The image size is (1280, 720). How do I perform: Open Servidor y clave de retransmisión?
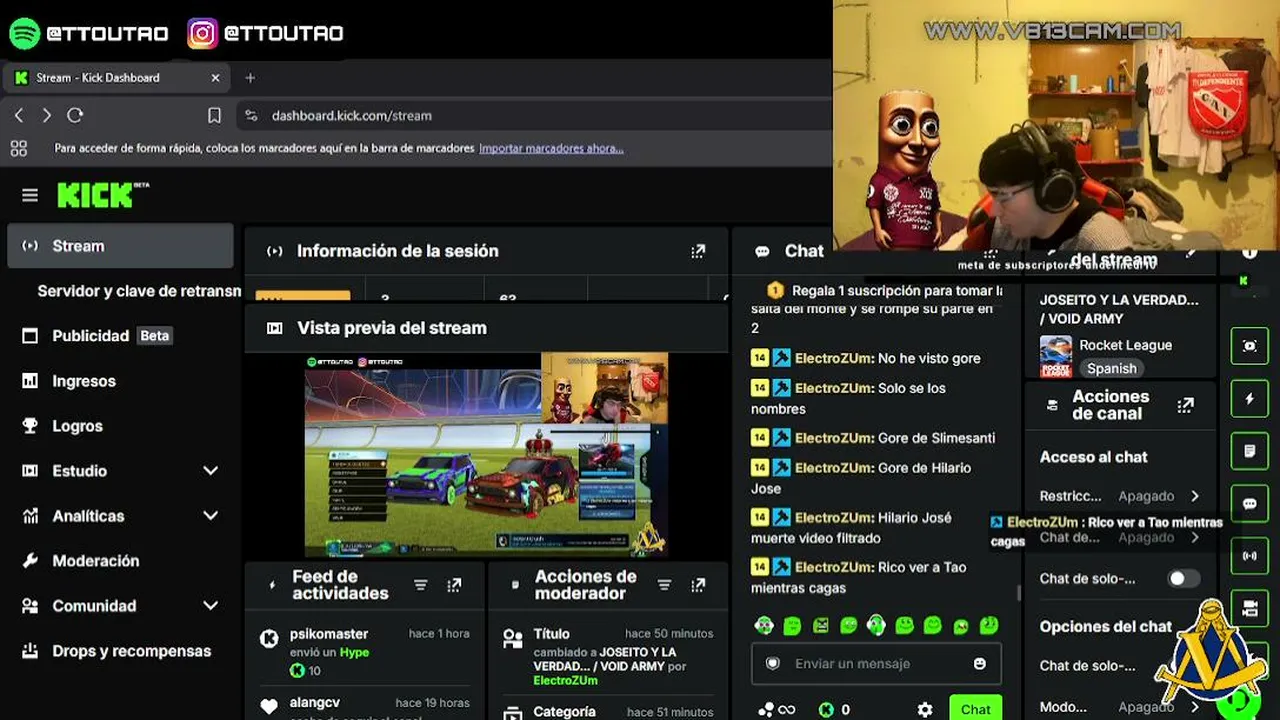coord(139,291)
